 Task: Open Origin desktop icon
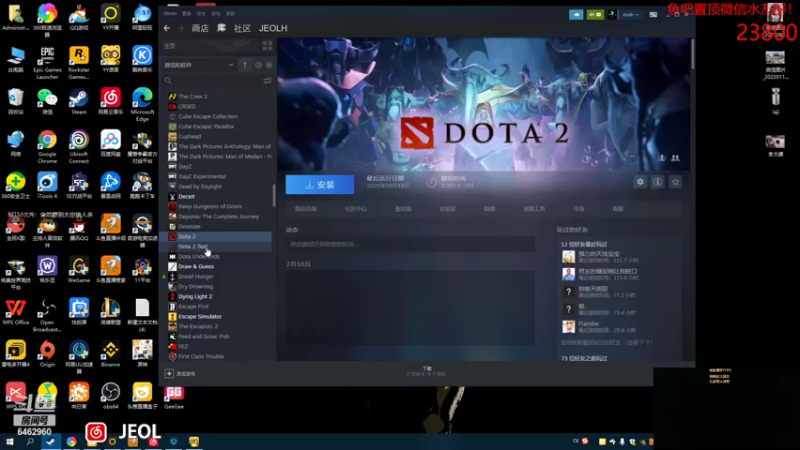[47, 354]
